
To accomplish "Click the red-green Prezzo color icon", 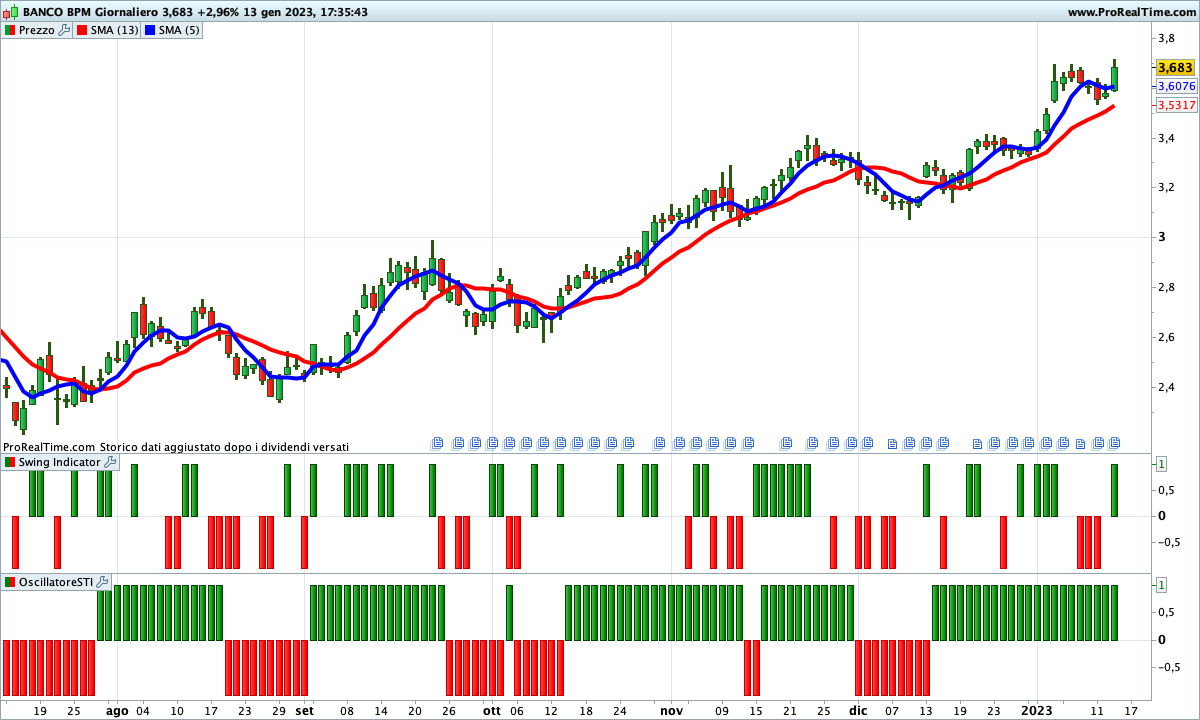I will 10,30.
